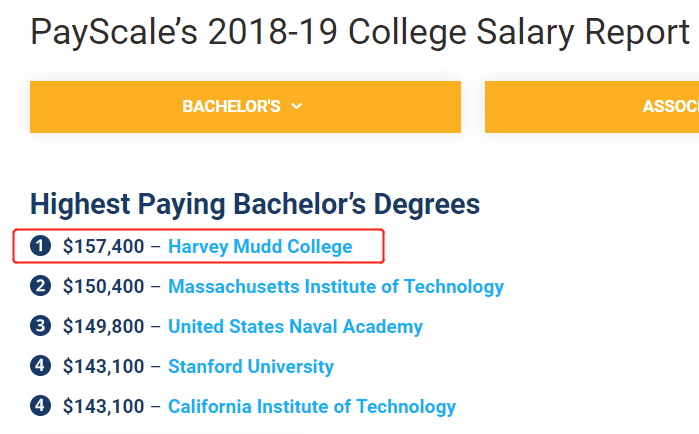Click the rank 2 badge beside MIT
The width and height of the screenshot is (699, 434).
pyautogui.click(x=40, y=287)
